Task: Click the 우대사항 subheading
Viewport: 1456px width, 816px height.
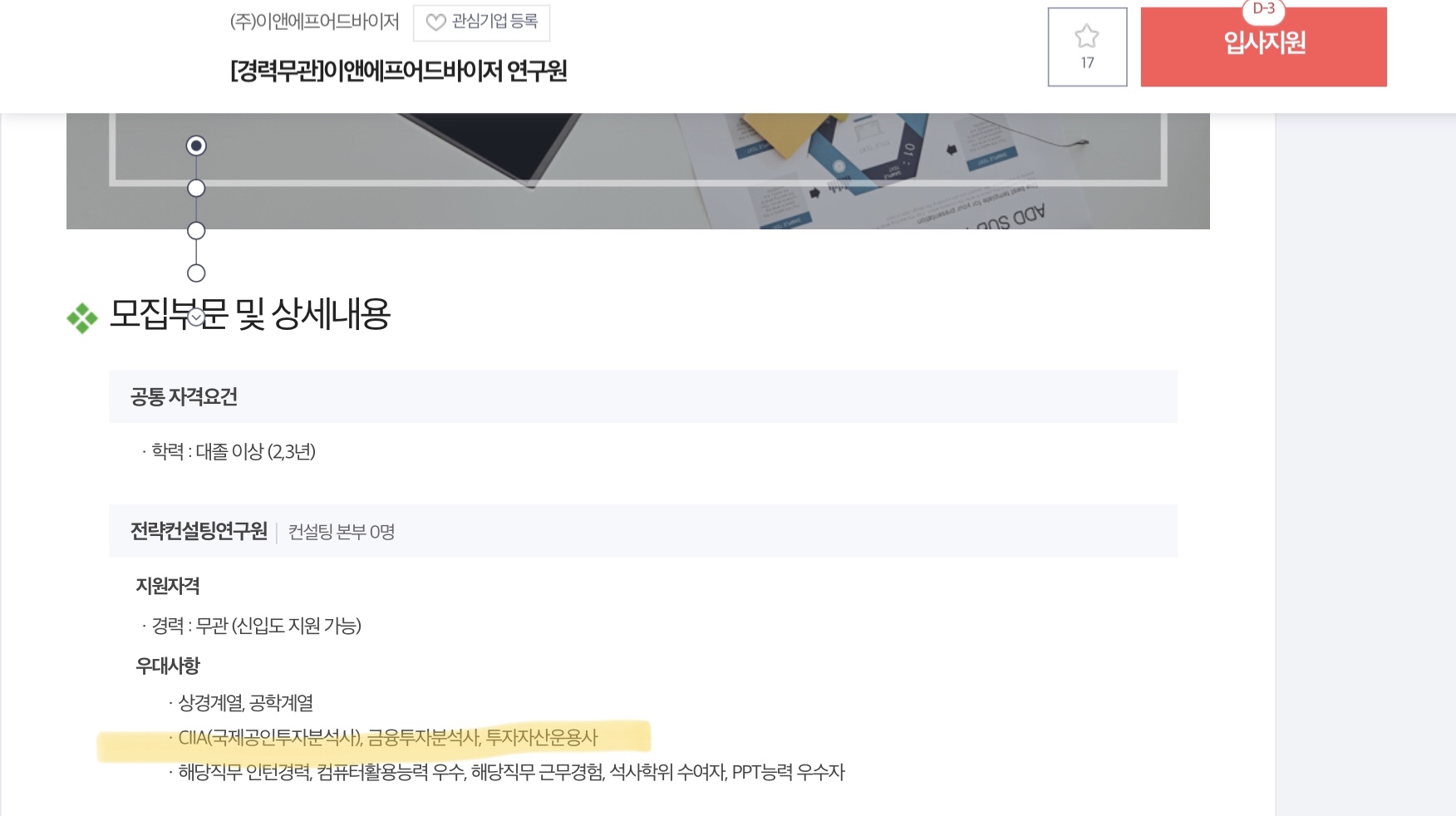Action: tap(168, 666)
